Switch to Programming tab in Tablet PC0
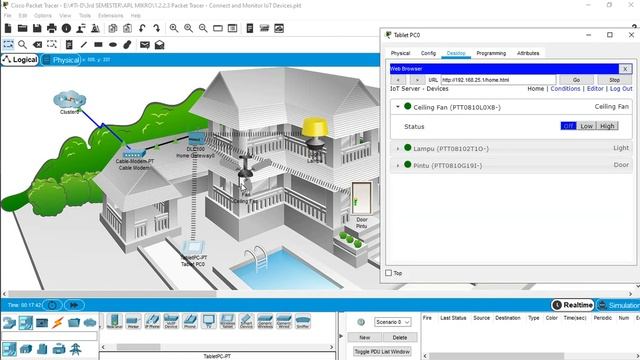Viewport: 640px width, 360px height. point(491,53)
